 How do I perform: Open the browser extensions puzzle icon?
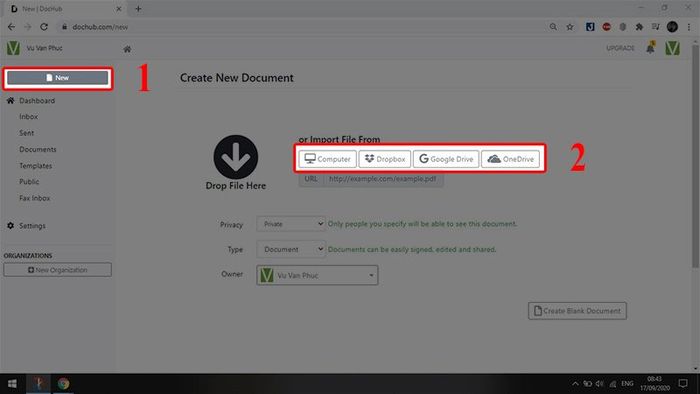(x=639, y=27)
